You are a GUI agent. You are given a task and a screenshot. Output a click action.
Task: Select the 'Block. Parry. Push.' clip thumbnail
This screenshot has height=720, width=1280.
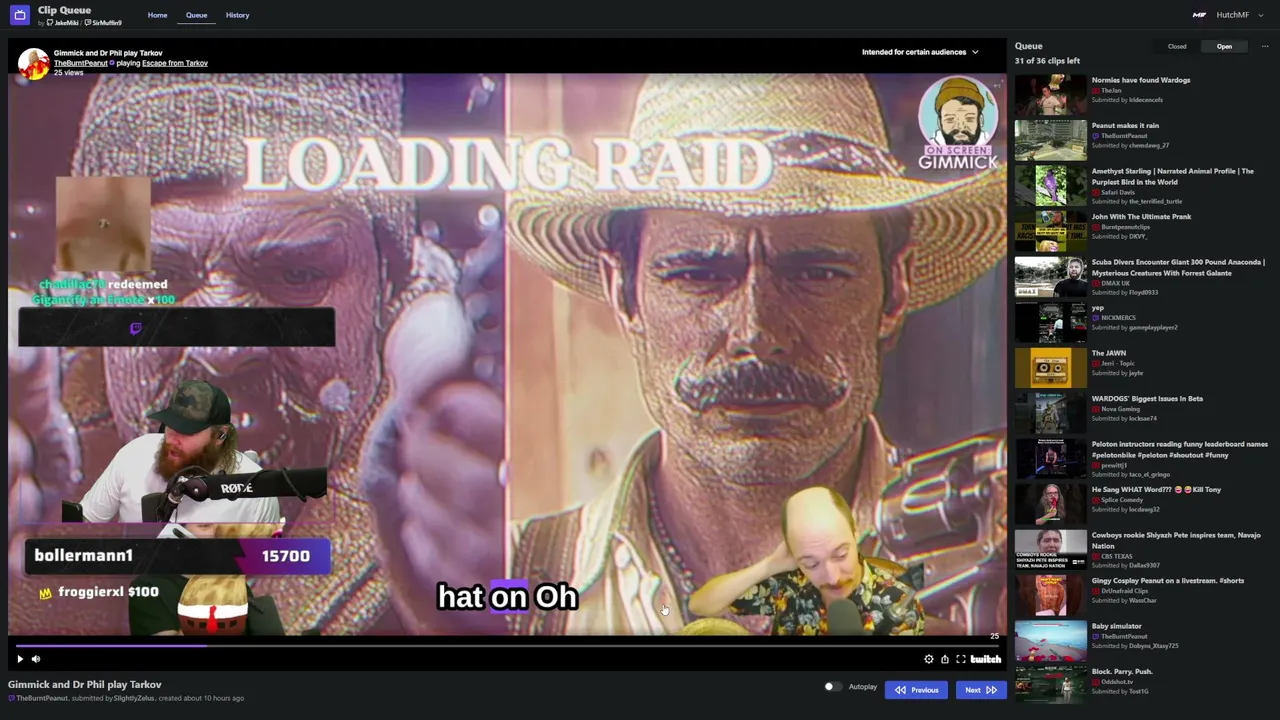point(1050,686)
